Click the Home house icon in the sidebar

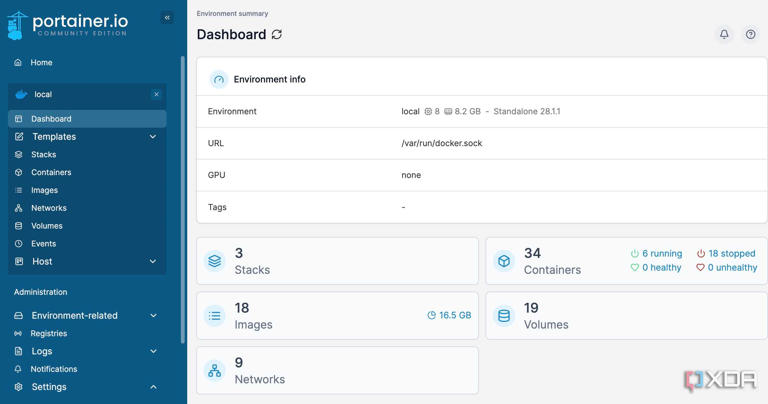[18, 62]
